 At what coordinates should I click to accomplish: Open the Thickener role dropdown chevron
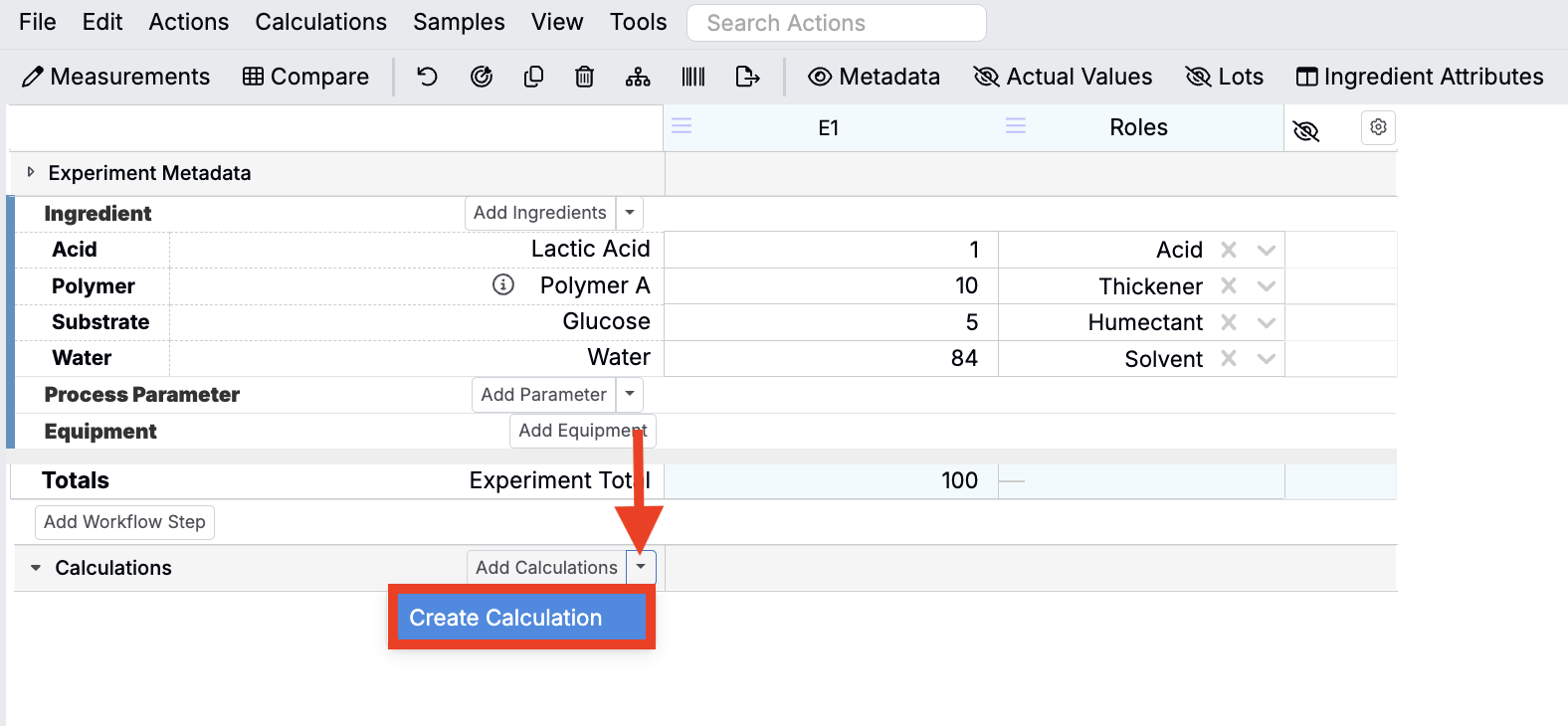[x=1266, y=286]
